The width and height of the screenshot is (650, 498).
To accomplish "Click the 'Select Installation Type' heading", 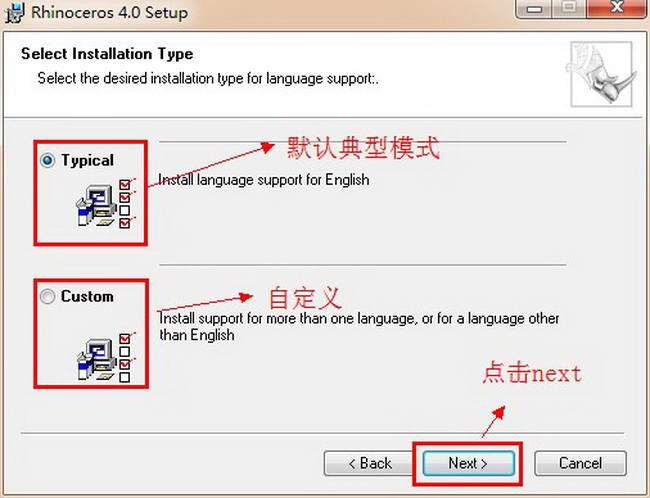I will pos(107,54).
